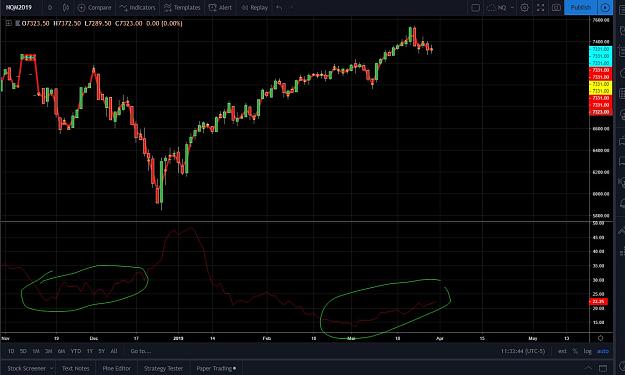The height and width of the screenshot is (375, 625).
Task: Switch to the Stock Screener tab
Action: pyautogui.click(x=27, y=369)
